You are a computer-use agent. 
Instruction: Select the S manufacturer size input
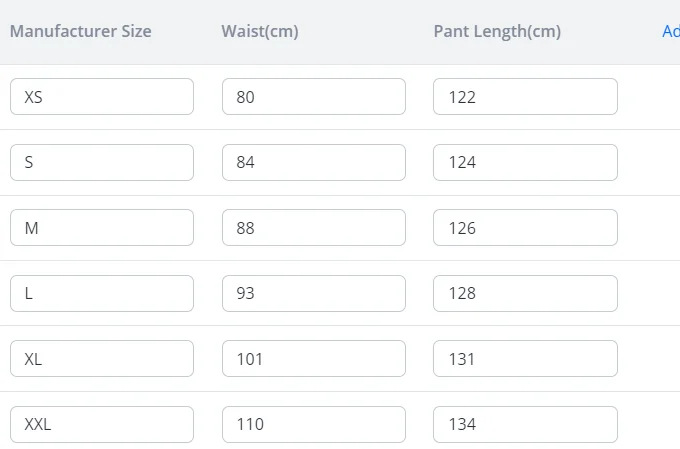(102, 162)
